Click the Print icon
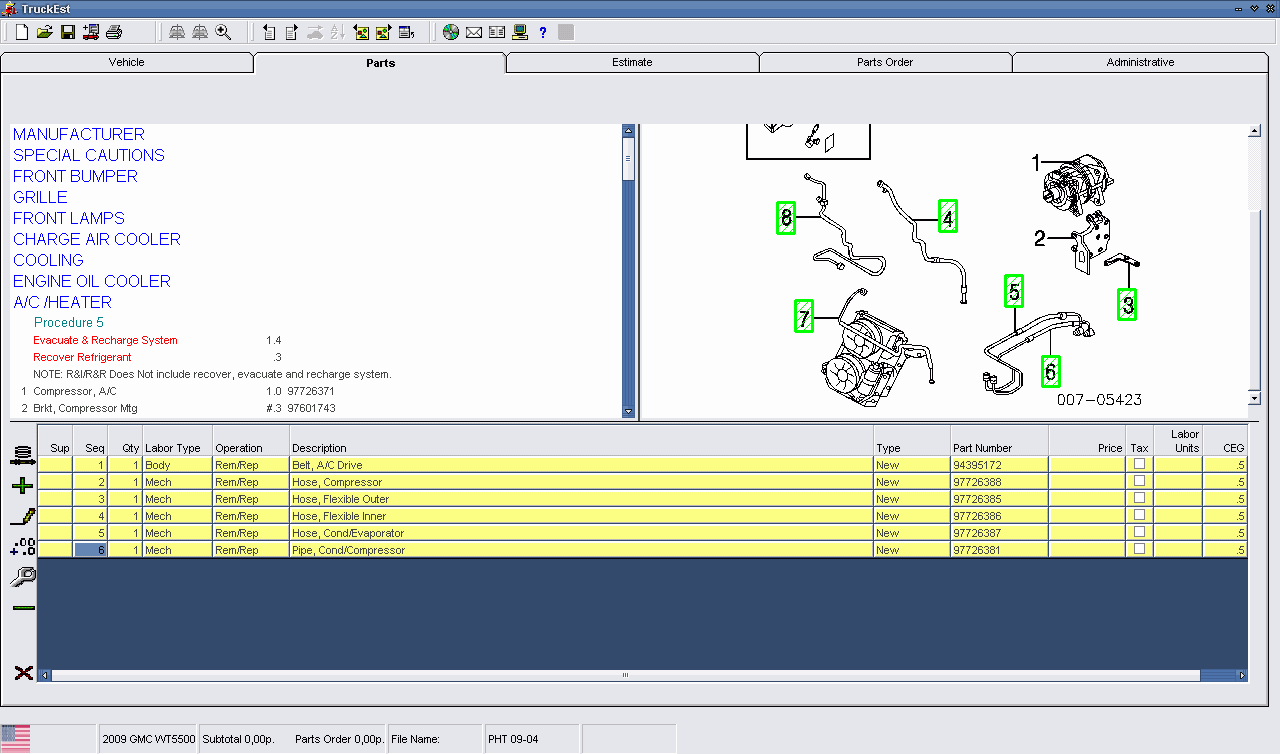 (113, 31)
